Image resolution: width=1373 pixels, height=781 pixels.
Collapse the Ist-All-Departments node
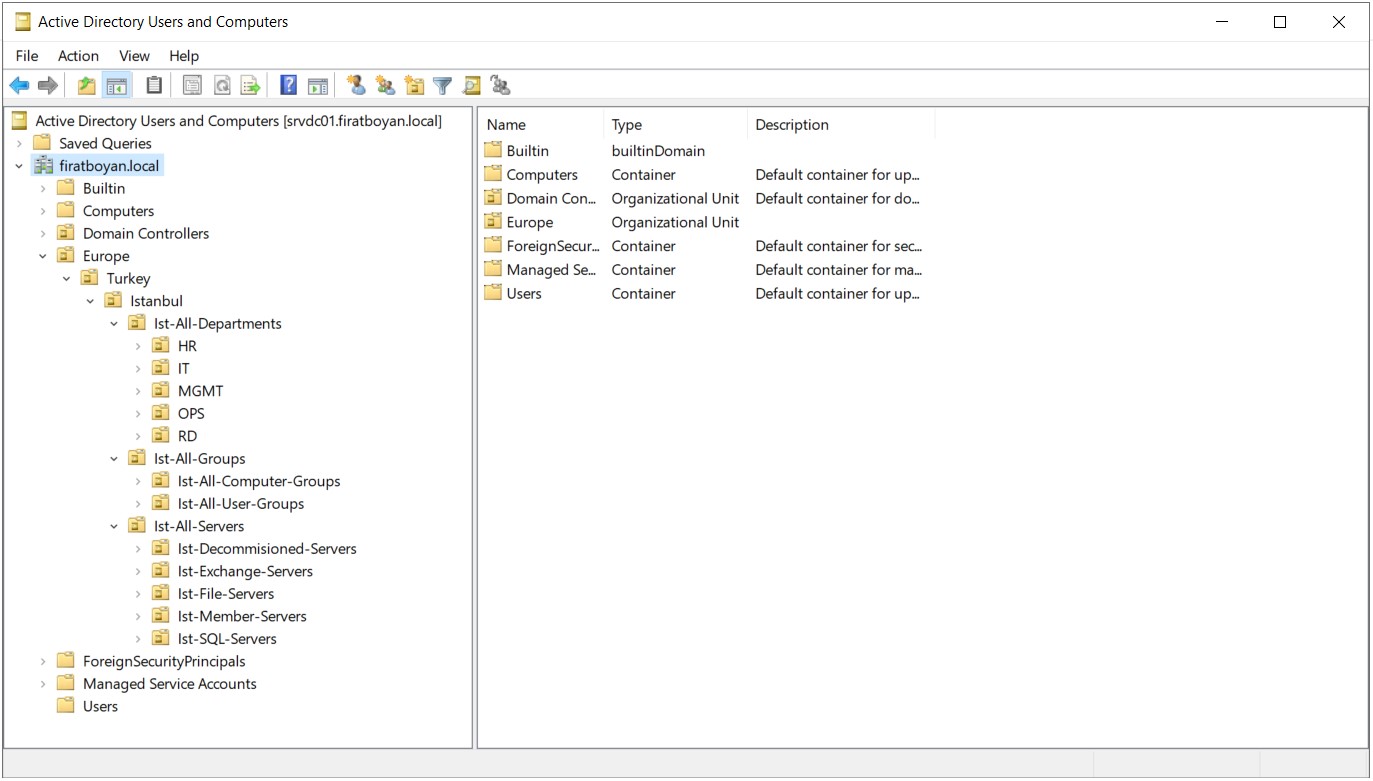[114, 324]
